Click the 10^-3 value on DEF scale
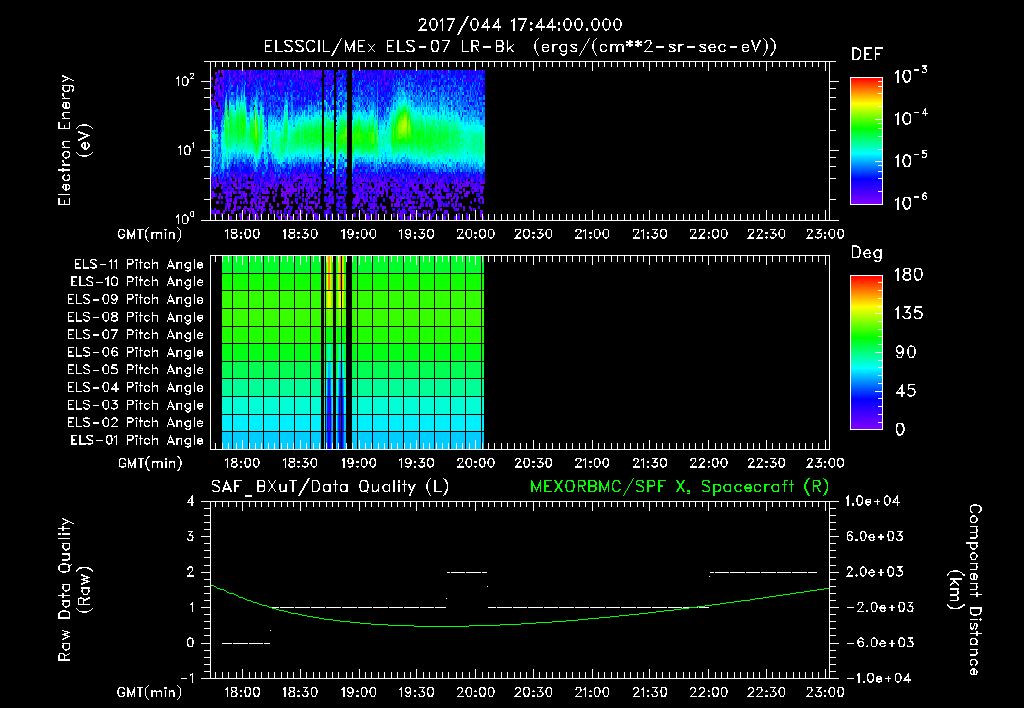Image resolution: width=1024 pixels, height=708 pixels. tap(910, 76)
